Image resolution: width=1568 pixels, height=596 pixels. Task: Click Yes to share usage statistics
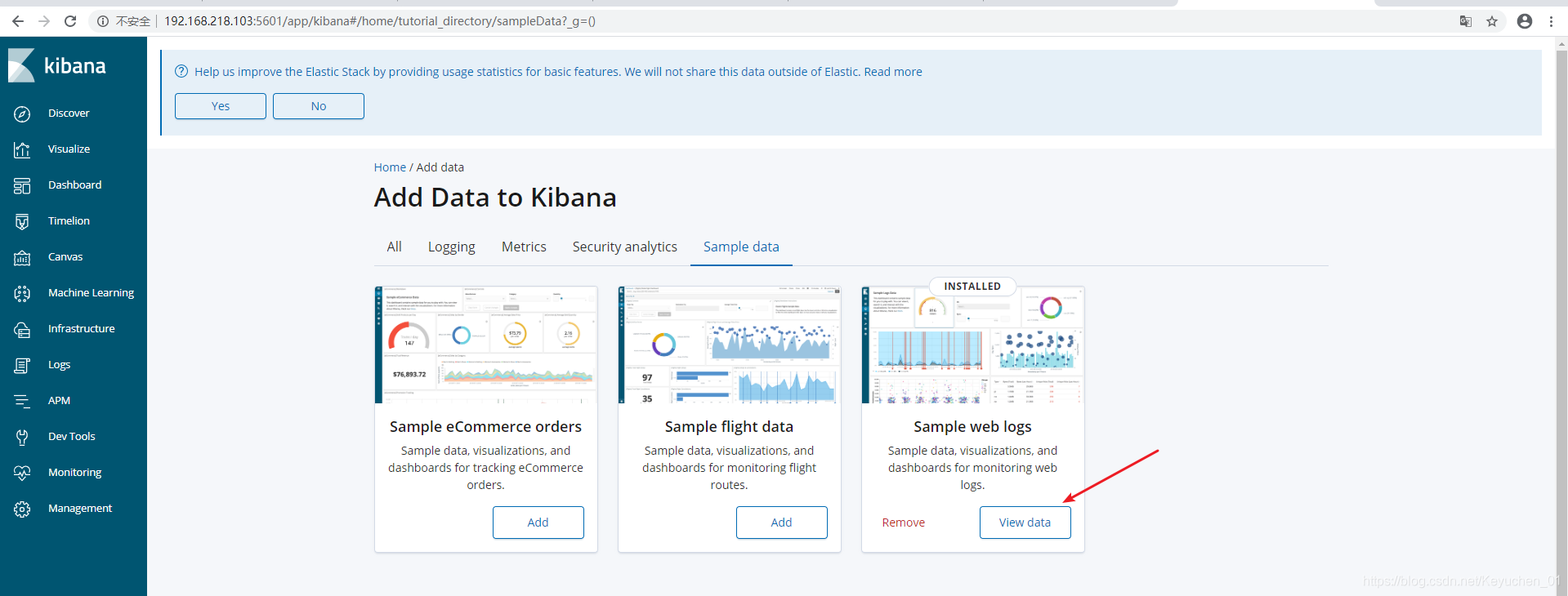(221, 106)
